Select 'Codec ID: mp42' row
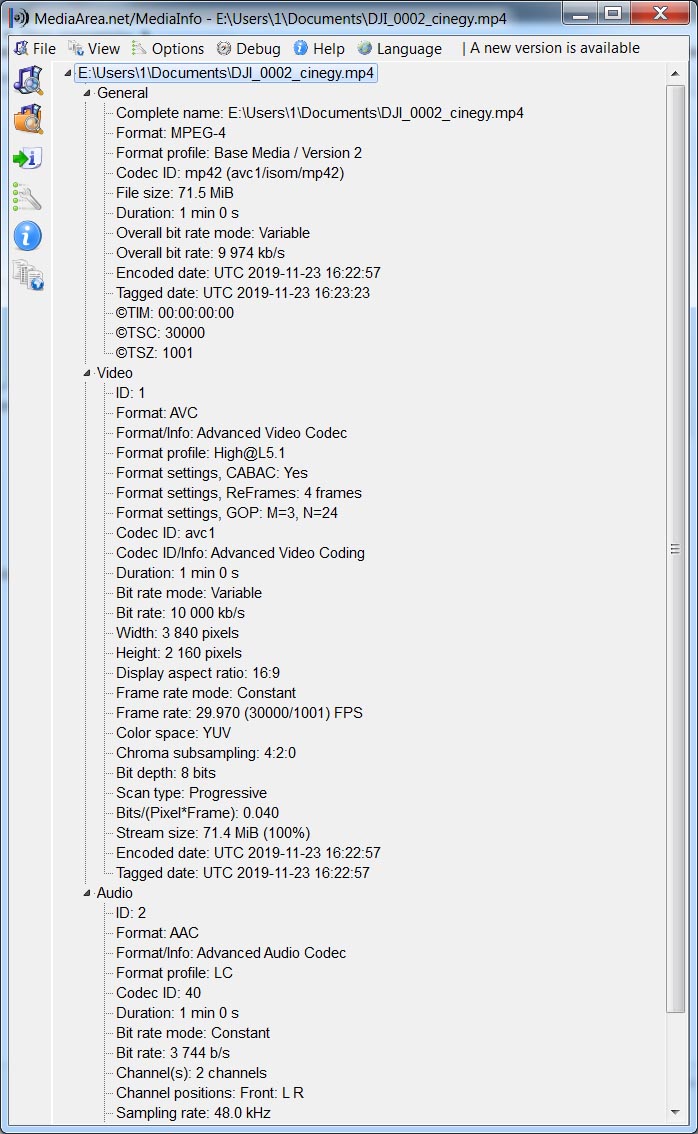Image resolution: width=698 pixels, height=1134 pixels. click(x=230, y=173)
